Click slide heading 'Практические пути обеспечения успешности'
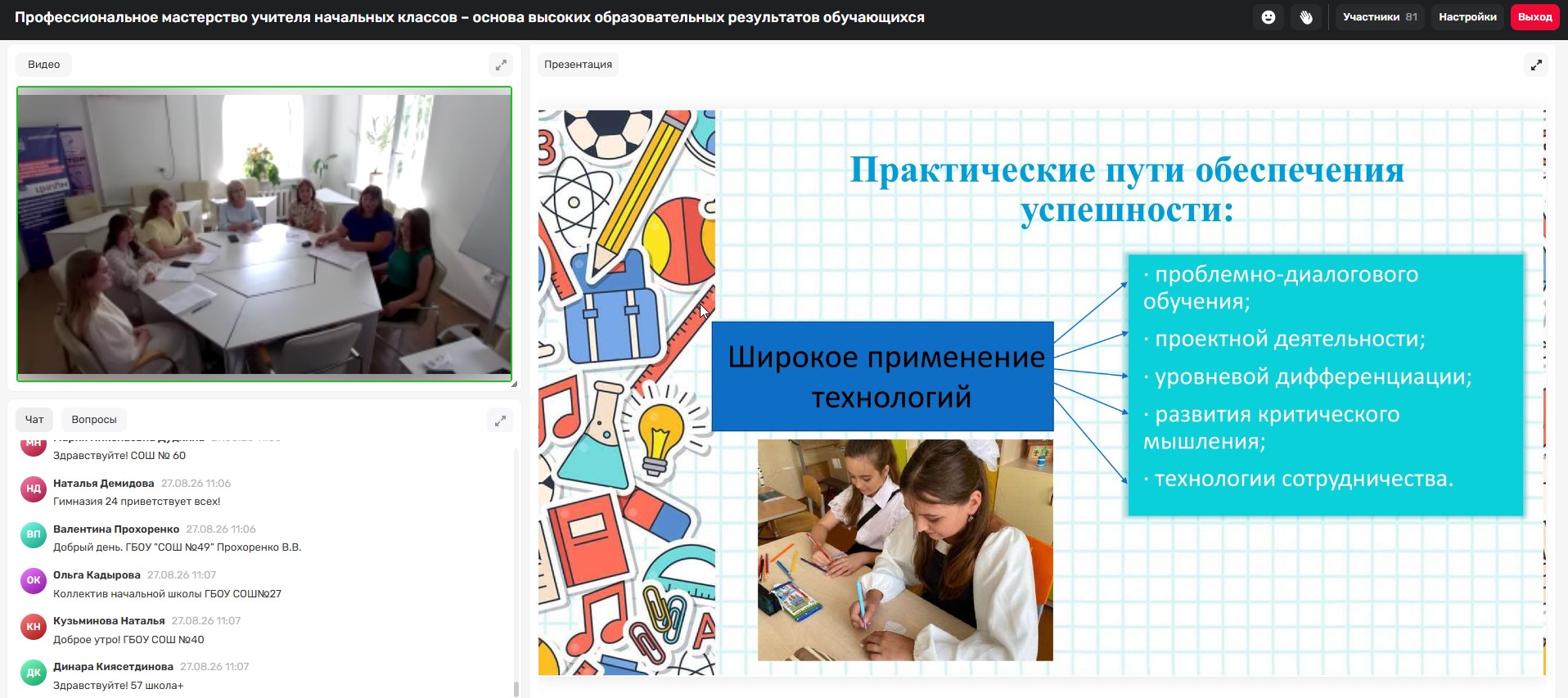This screenshot has width=1568, height=698. click(1127, 190)
